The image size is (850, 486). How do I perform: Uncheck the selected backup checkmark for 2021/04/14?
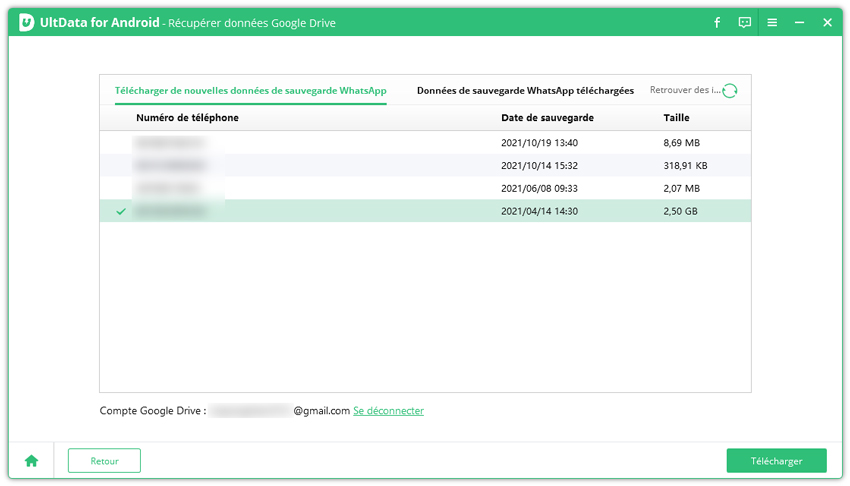(121, 211)
